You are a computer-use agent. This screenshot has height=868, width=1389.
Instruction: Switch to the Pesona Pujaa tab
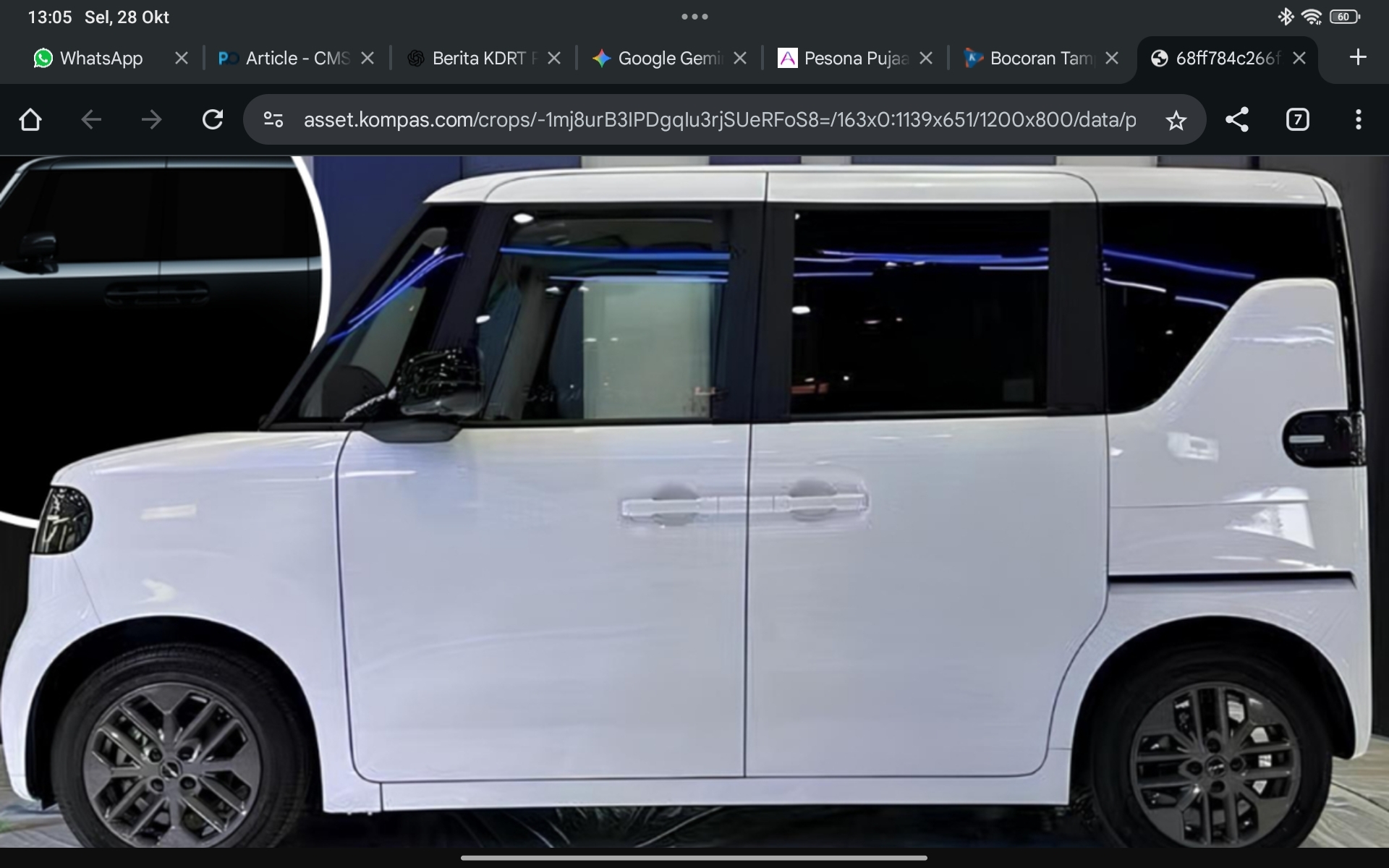coord(844,58)
